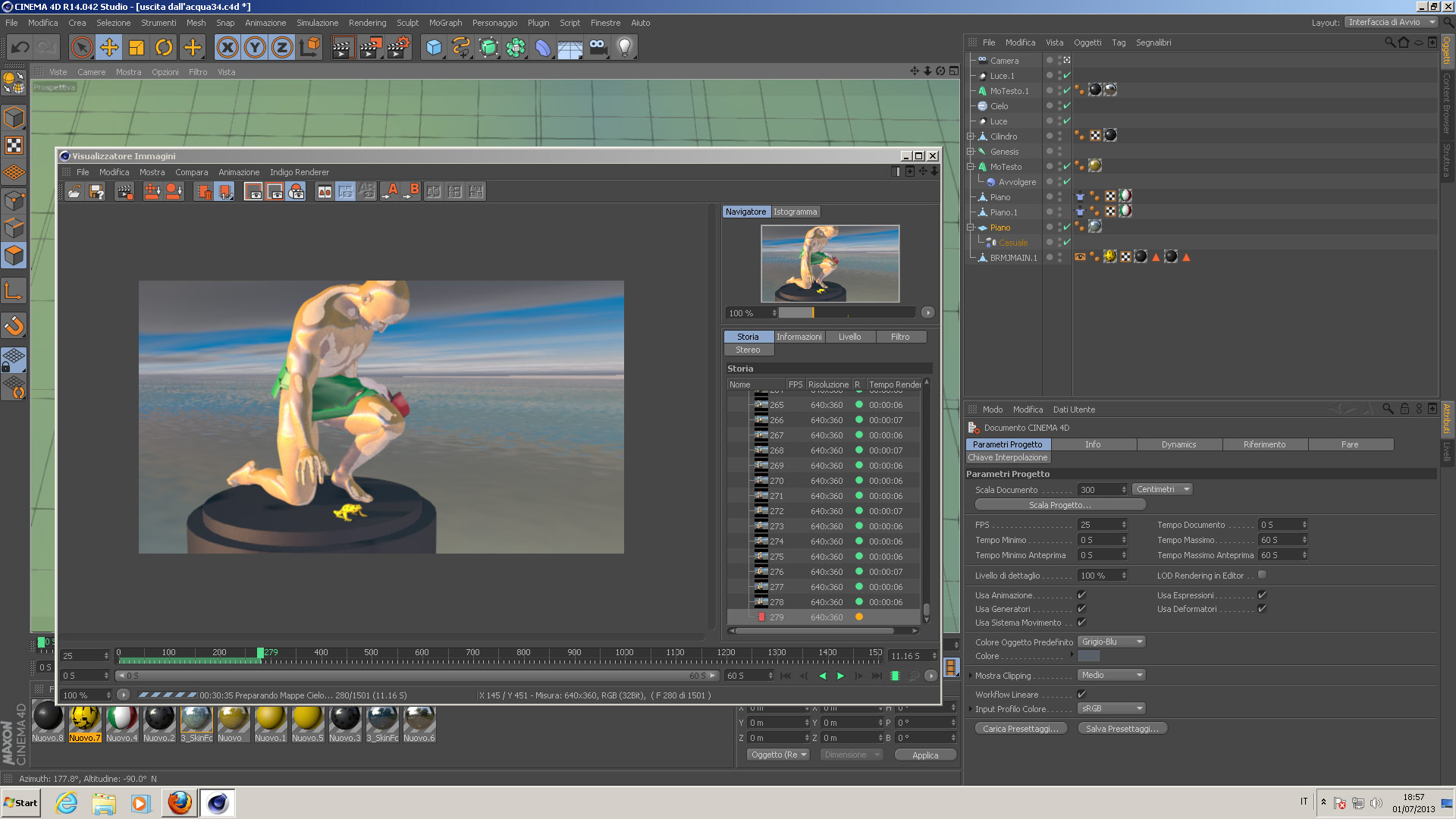Click the Scala Progetto button
The width and height of the screenshot is (1456, 819).
tap(1059, 505)
